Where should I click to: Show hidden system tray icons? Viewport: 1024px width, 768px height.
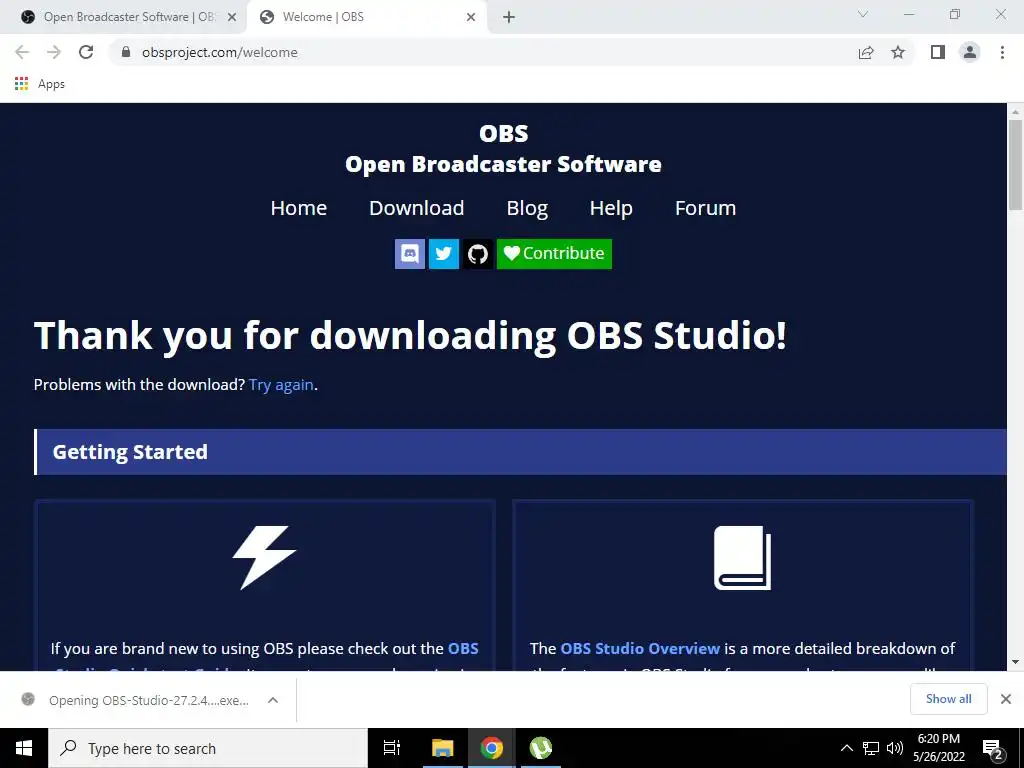click(846, 748)
